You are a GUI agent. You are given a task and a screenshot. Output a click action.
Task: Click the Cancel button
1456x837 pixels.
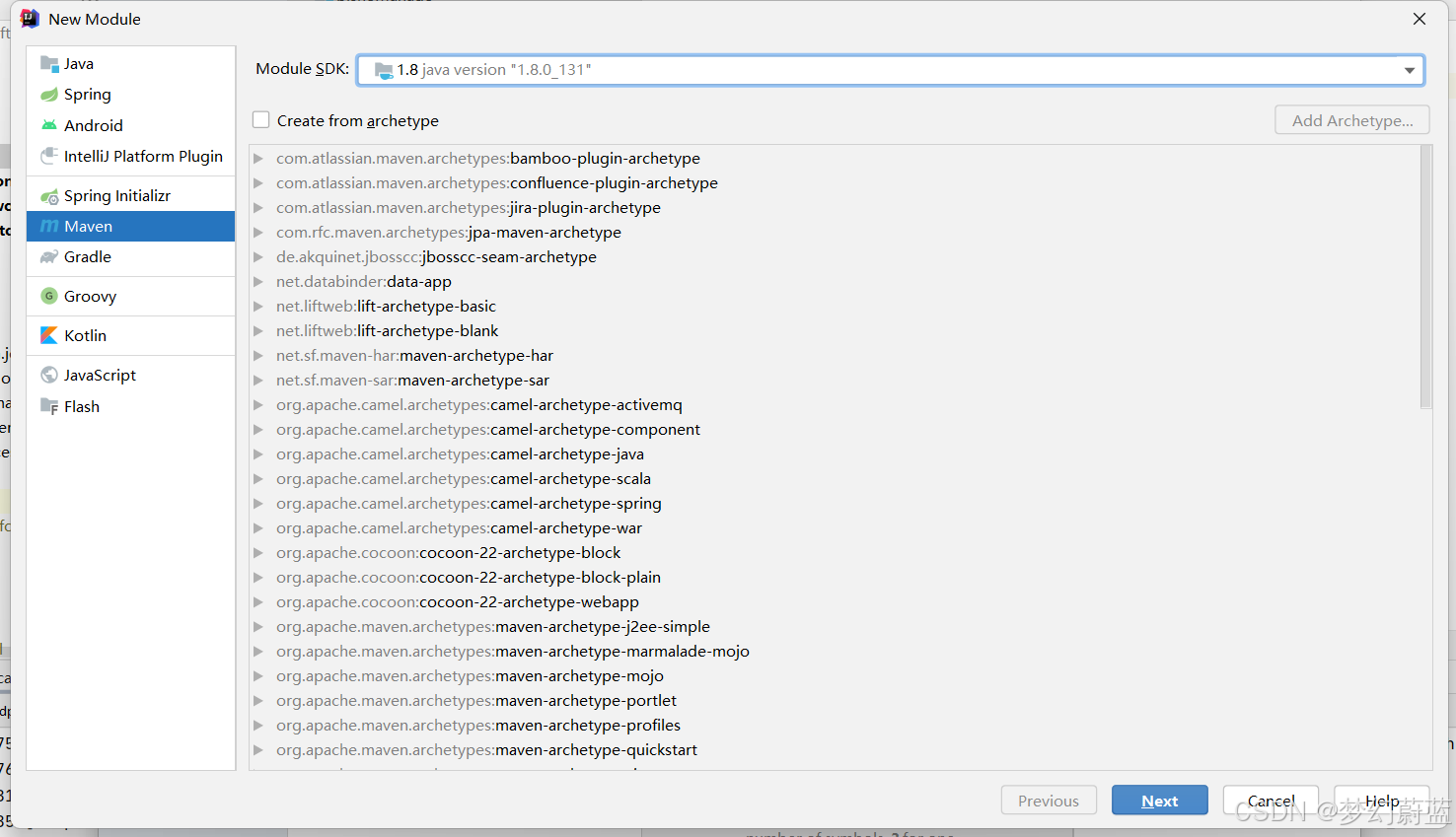click(1271, 801)
